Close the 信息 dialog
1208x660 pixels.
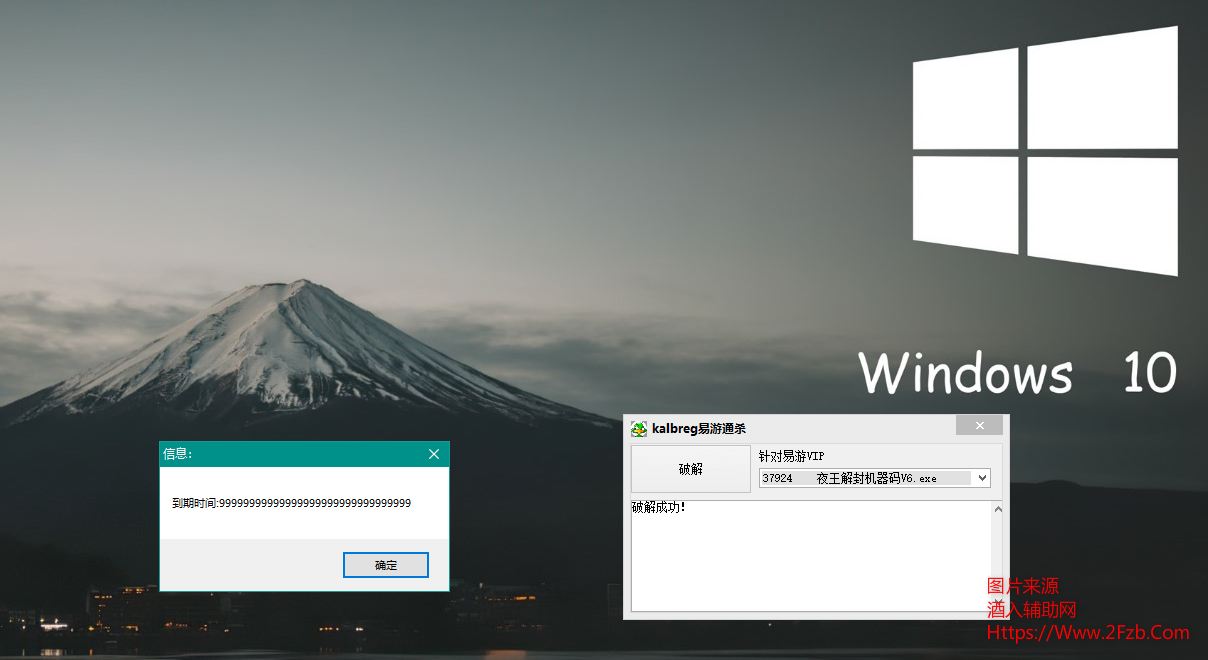tap(434, 454)
